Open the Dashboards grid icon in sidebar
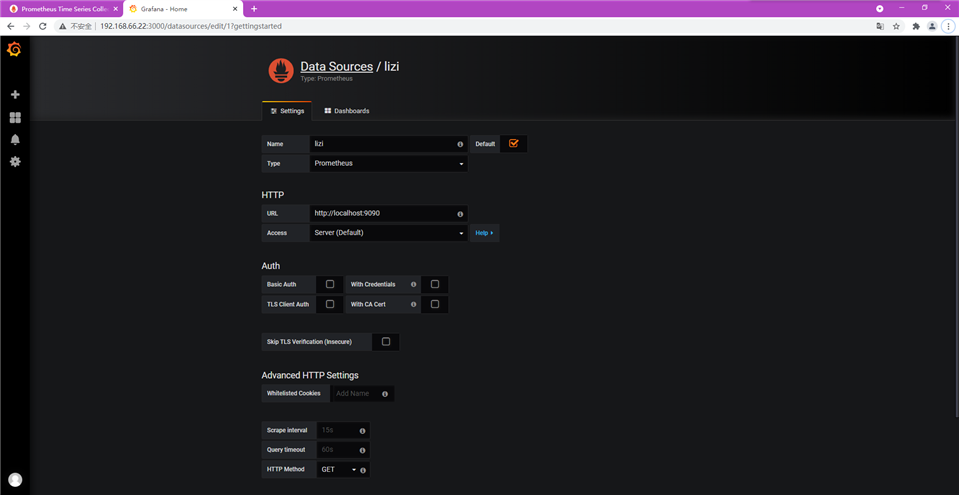 click(15, 117)
